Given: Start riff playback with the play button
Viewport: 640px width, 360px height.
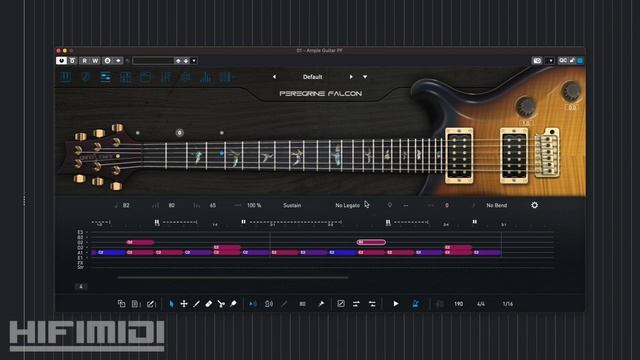Looking at the screenshot, I should [x=396, y=304].
